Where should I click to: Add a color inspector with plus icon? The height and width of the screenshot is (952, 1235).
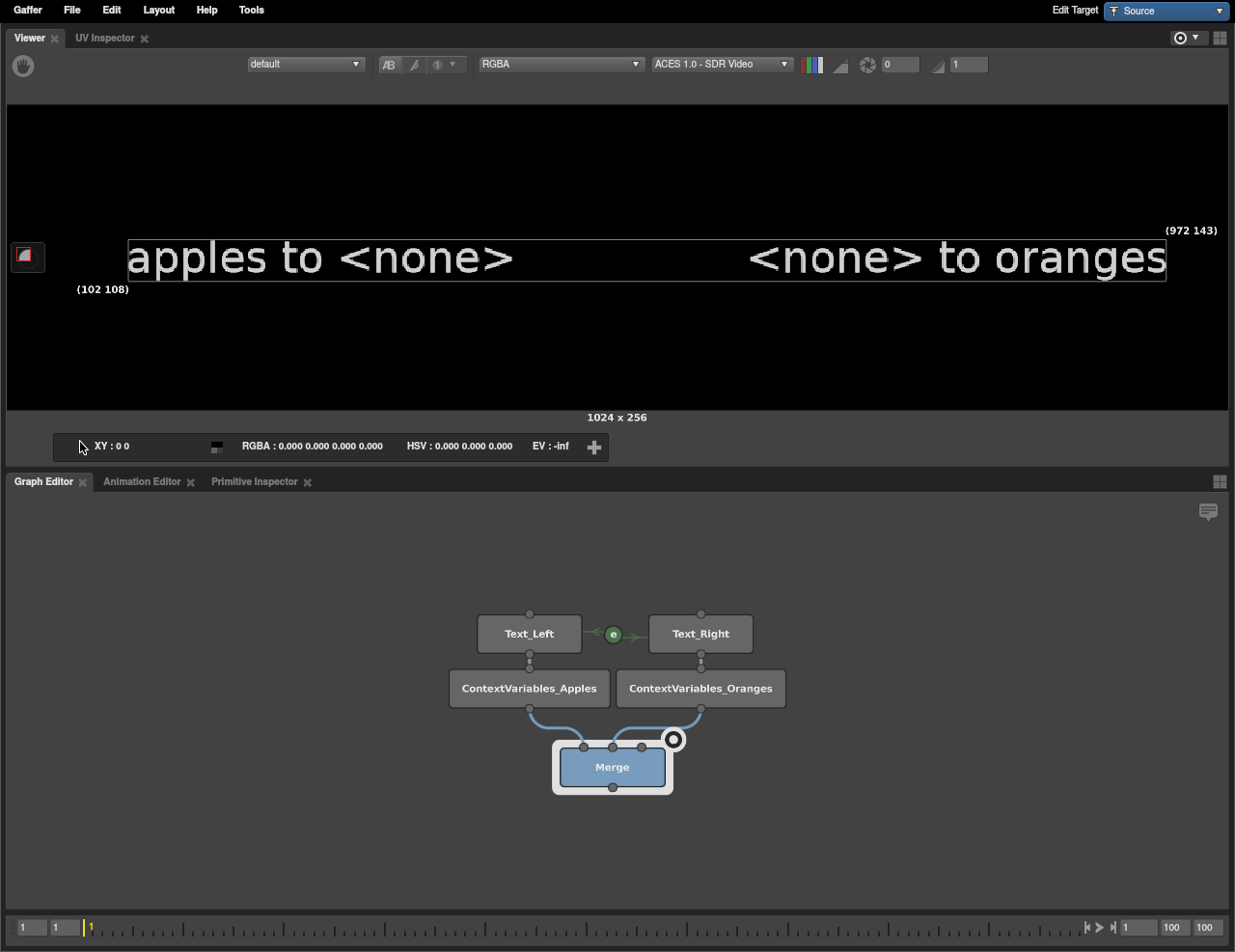594,447
